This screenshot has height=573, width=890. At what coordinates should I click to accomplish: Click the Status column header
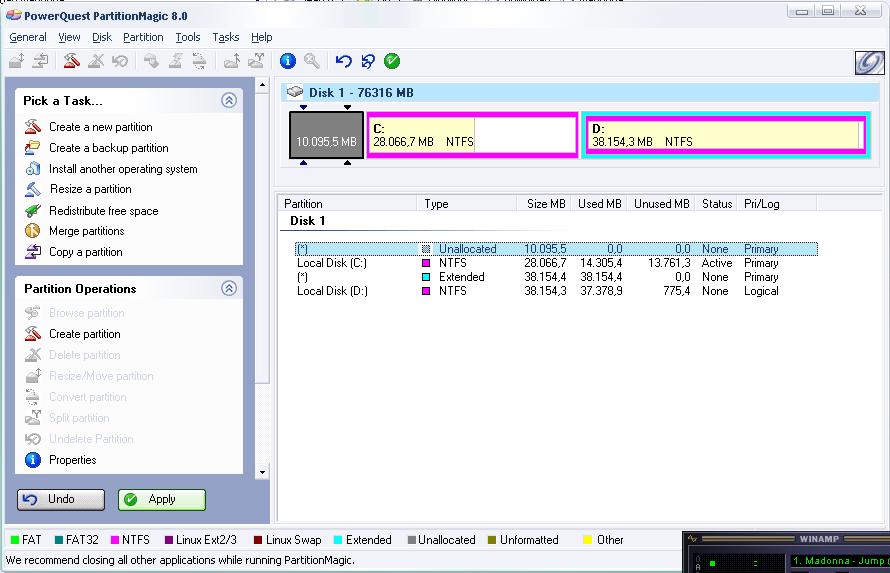point(717,204)
